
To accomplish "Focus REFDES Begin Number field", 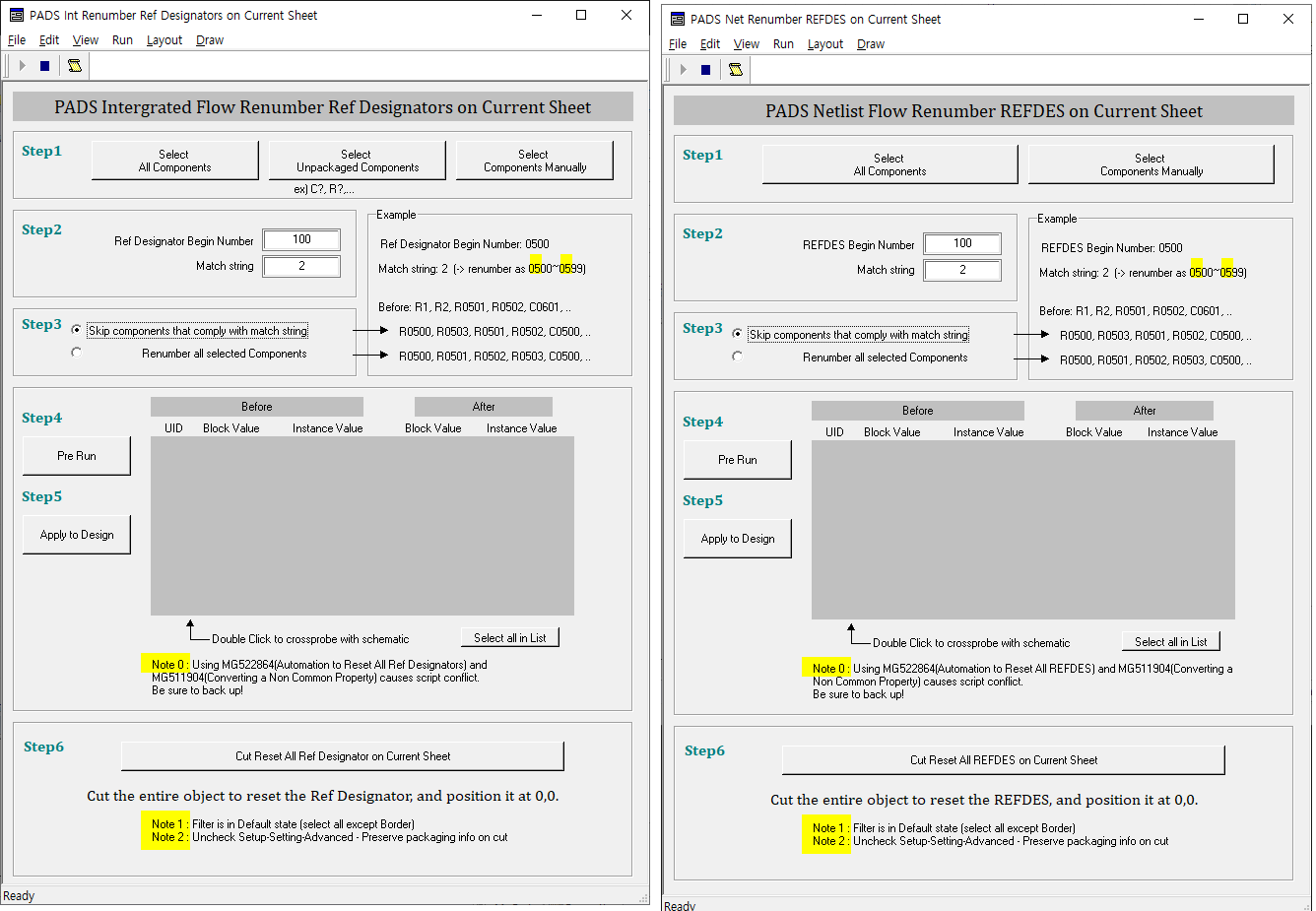I will coord(962,243).
